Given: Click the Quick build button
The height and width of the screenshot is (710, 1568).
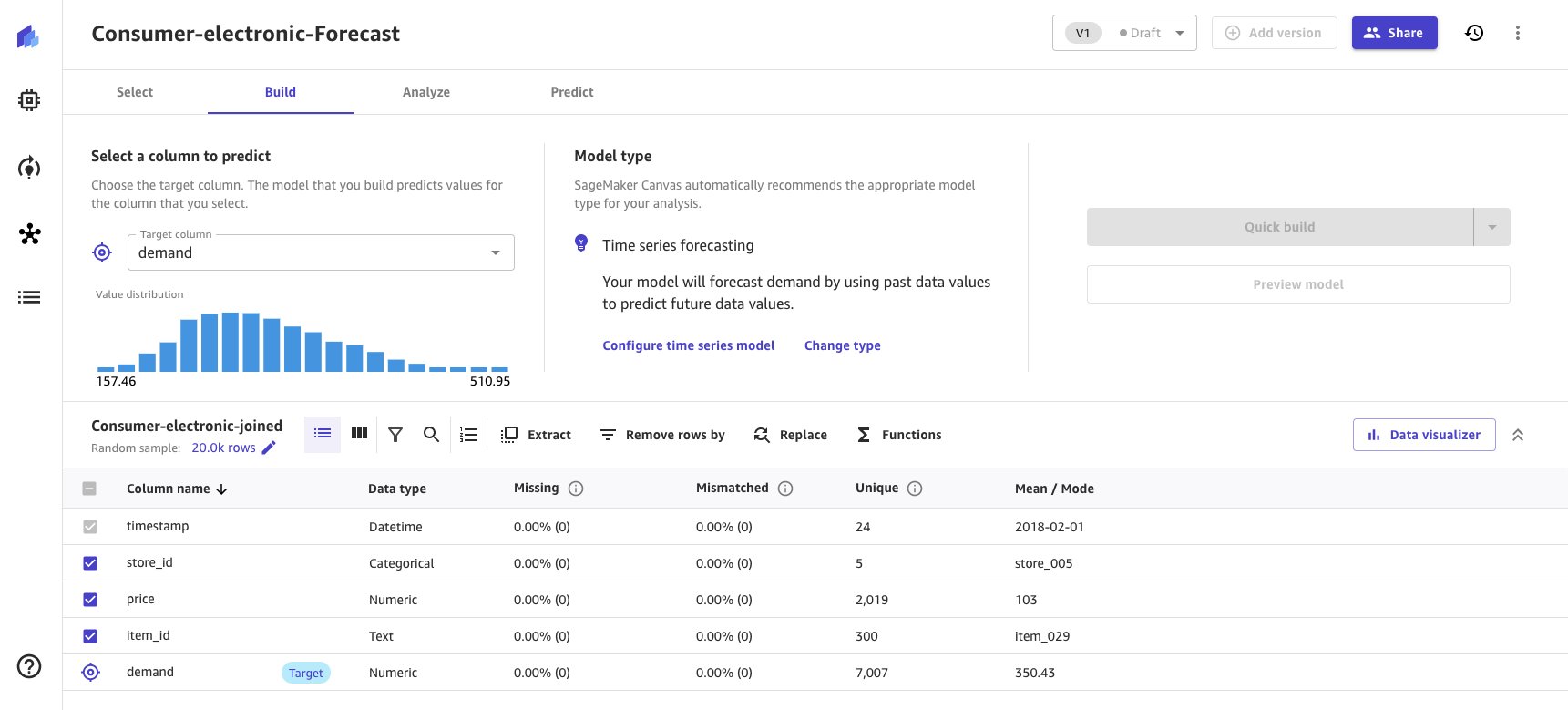Looking at the screenshot, I should (1279, 227).
